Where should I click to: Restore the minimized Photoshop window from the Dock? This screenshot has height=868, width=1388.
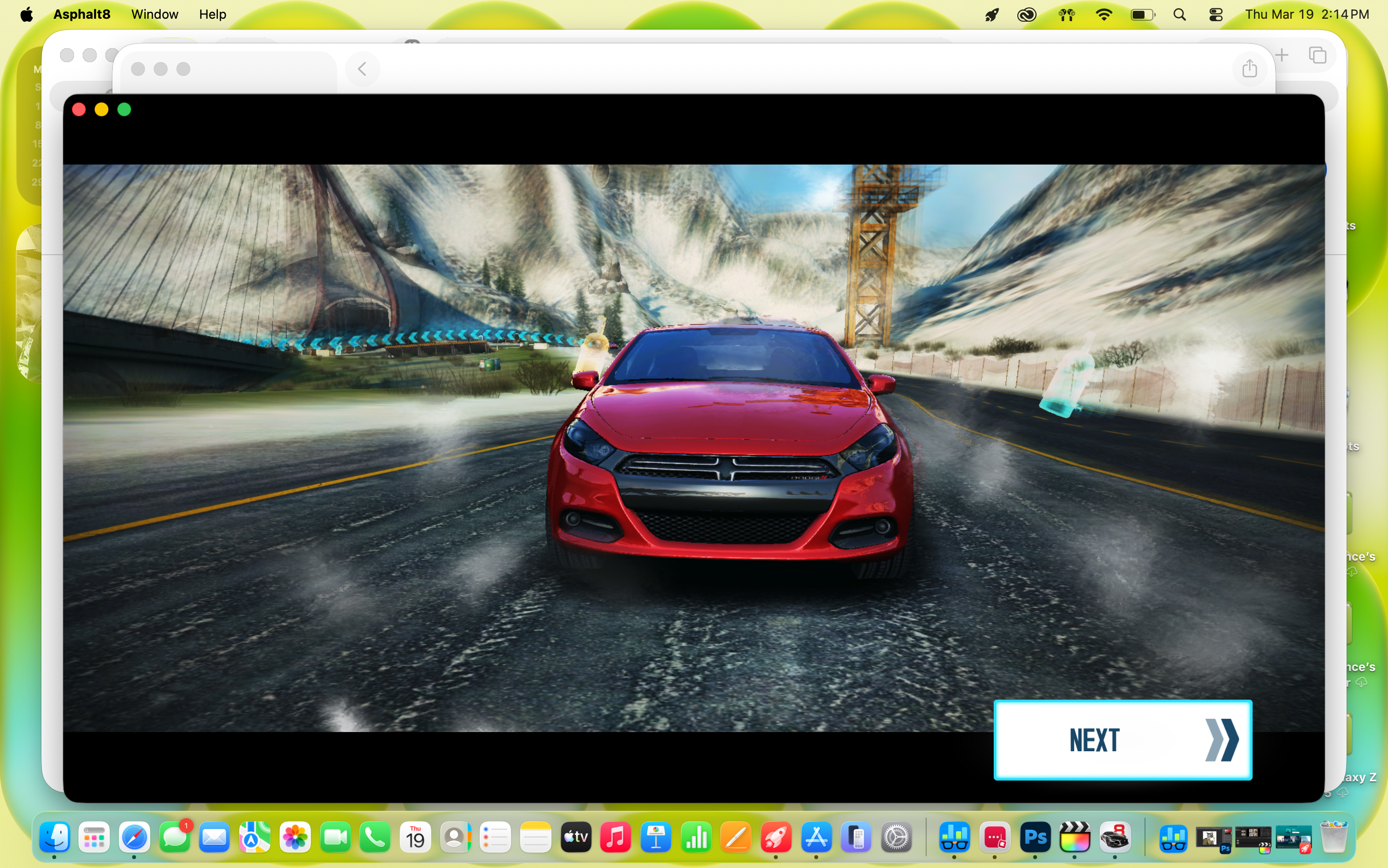tap(1214, 838)
